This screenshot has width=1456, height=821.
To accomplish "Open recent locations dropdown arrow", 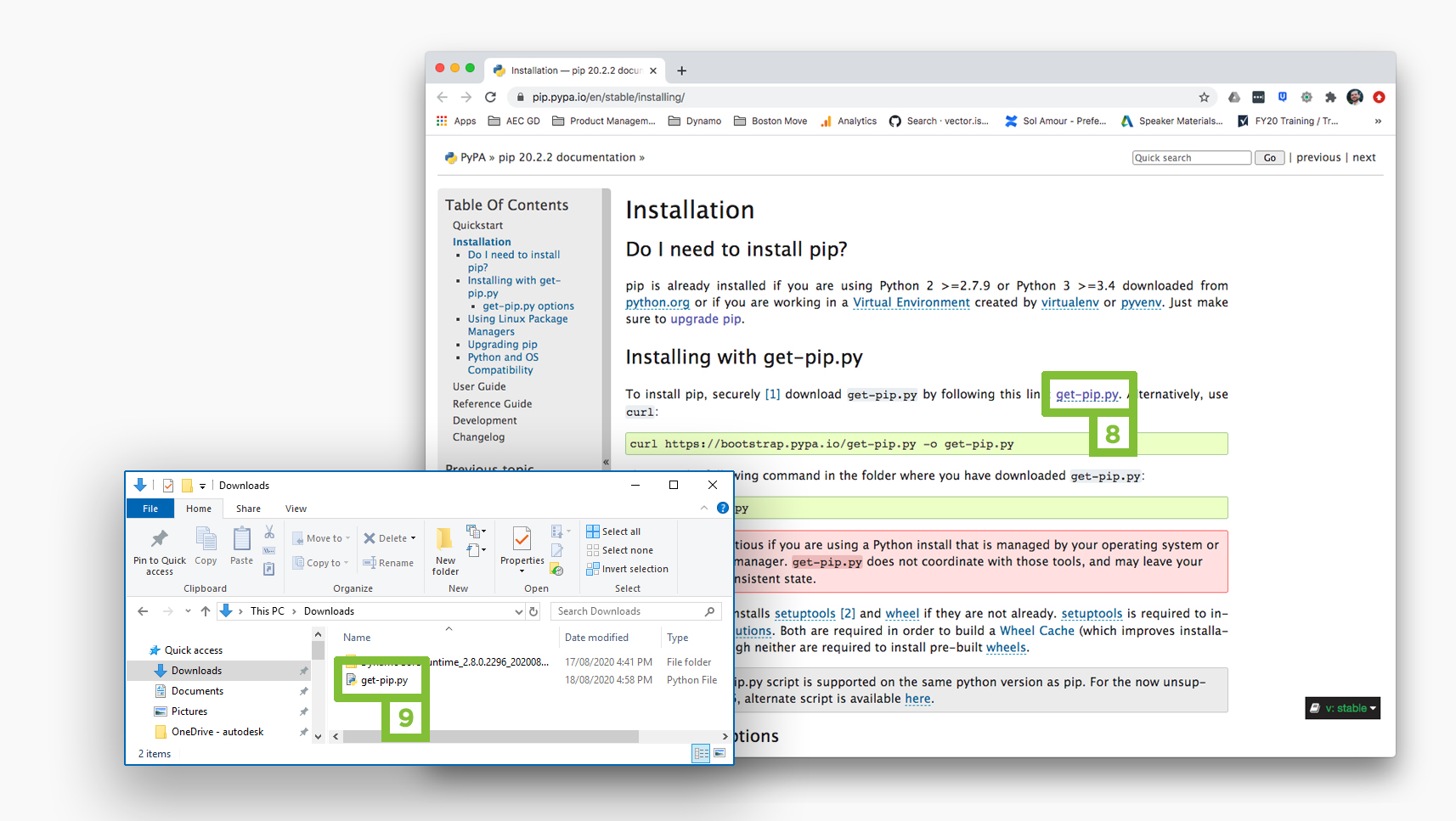I will coord(188,611).
